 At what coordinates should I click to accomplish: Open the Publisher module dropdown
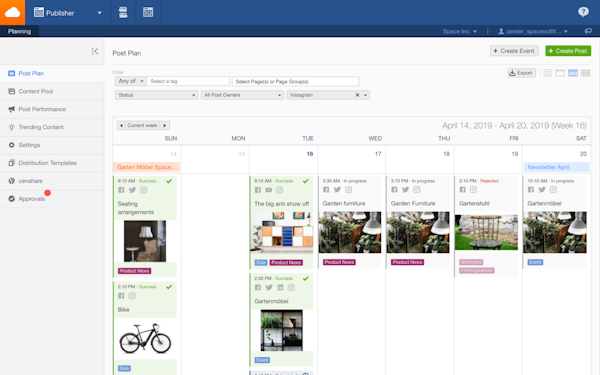(x=68, y=13)
